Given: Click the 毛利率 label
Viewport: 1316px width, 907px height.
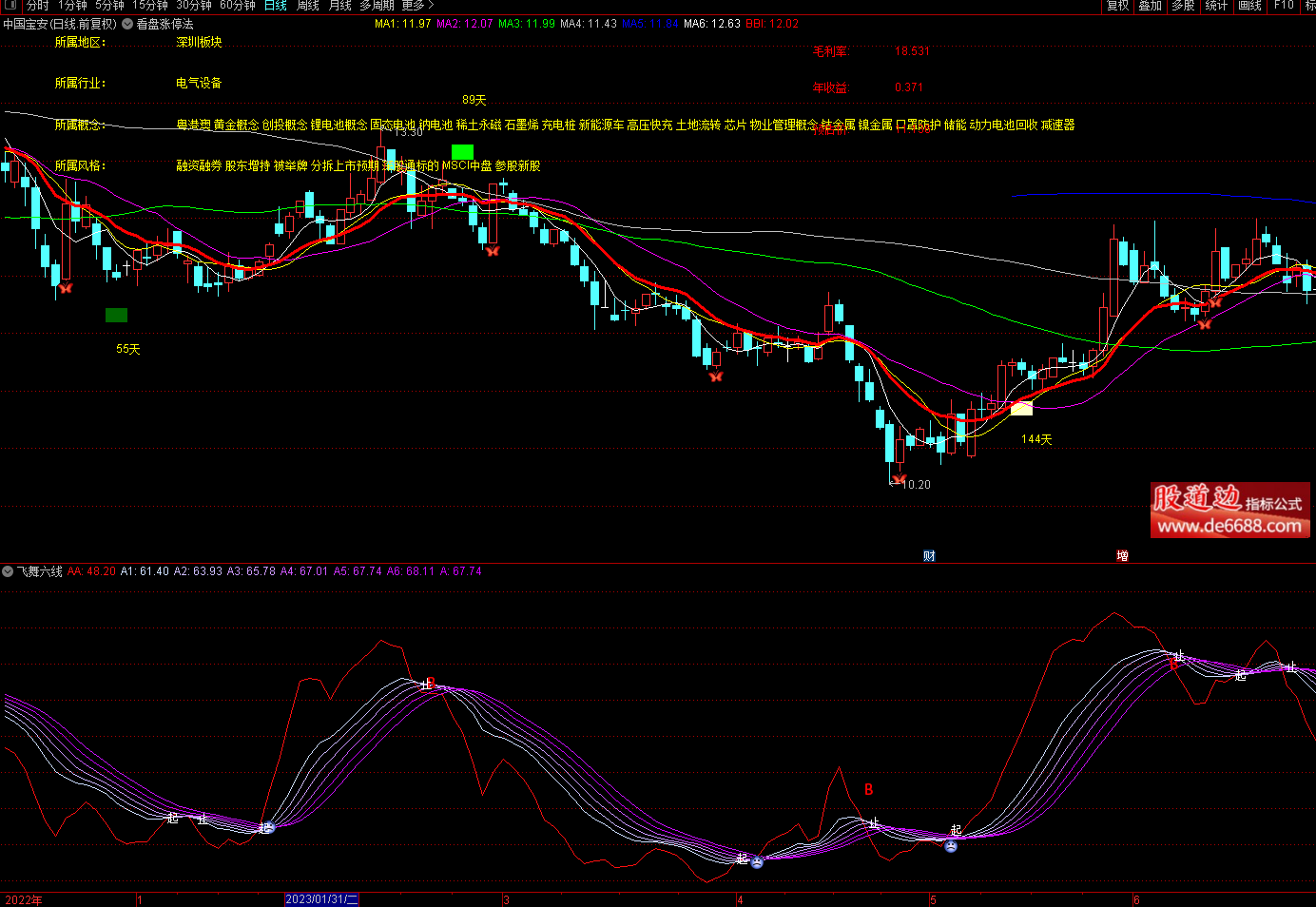Looking at the screenshot, I should click(829, 51).
